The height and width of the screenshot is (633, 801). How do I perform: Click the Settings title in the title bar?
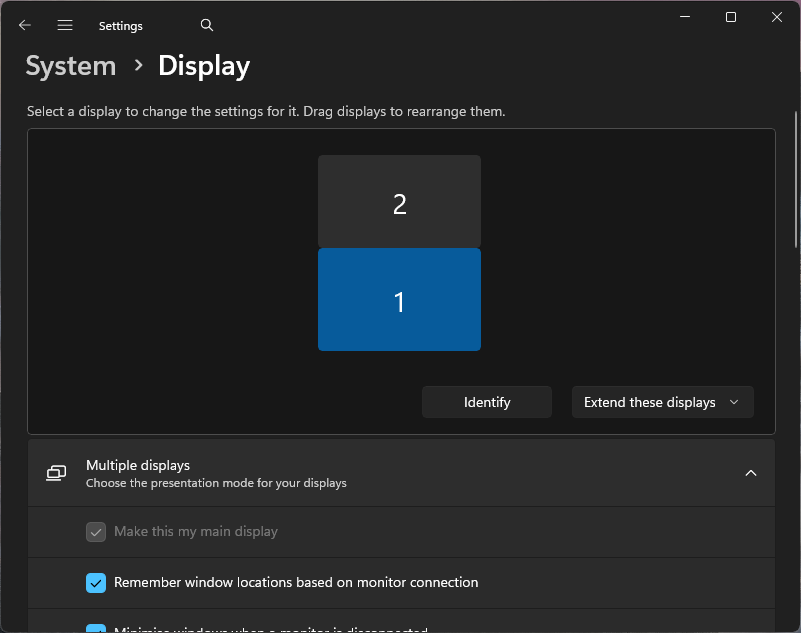120,25
